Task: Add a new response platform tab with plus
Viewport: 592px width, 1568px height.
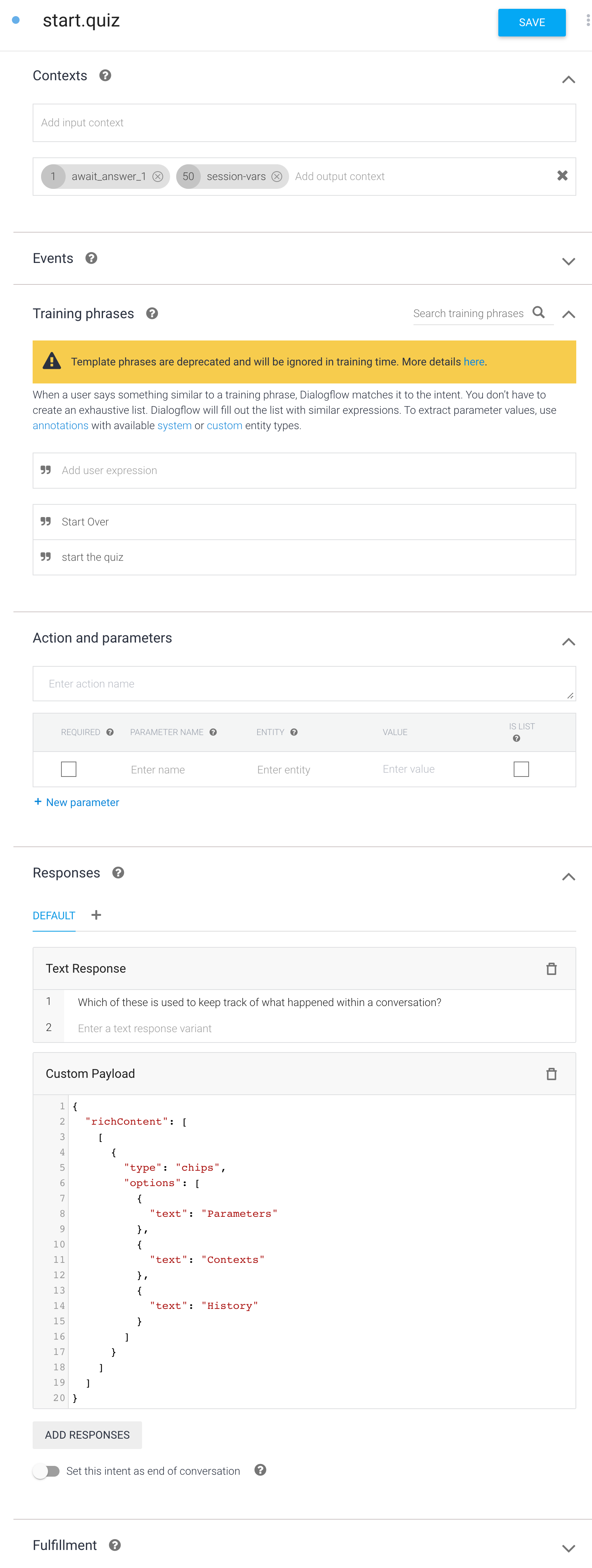Action: (x=96, y=915)
